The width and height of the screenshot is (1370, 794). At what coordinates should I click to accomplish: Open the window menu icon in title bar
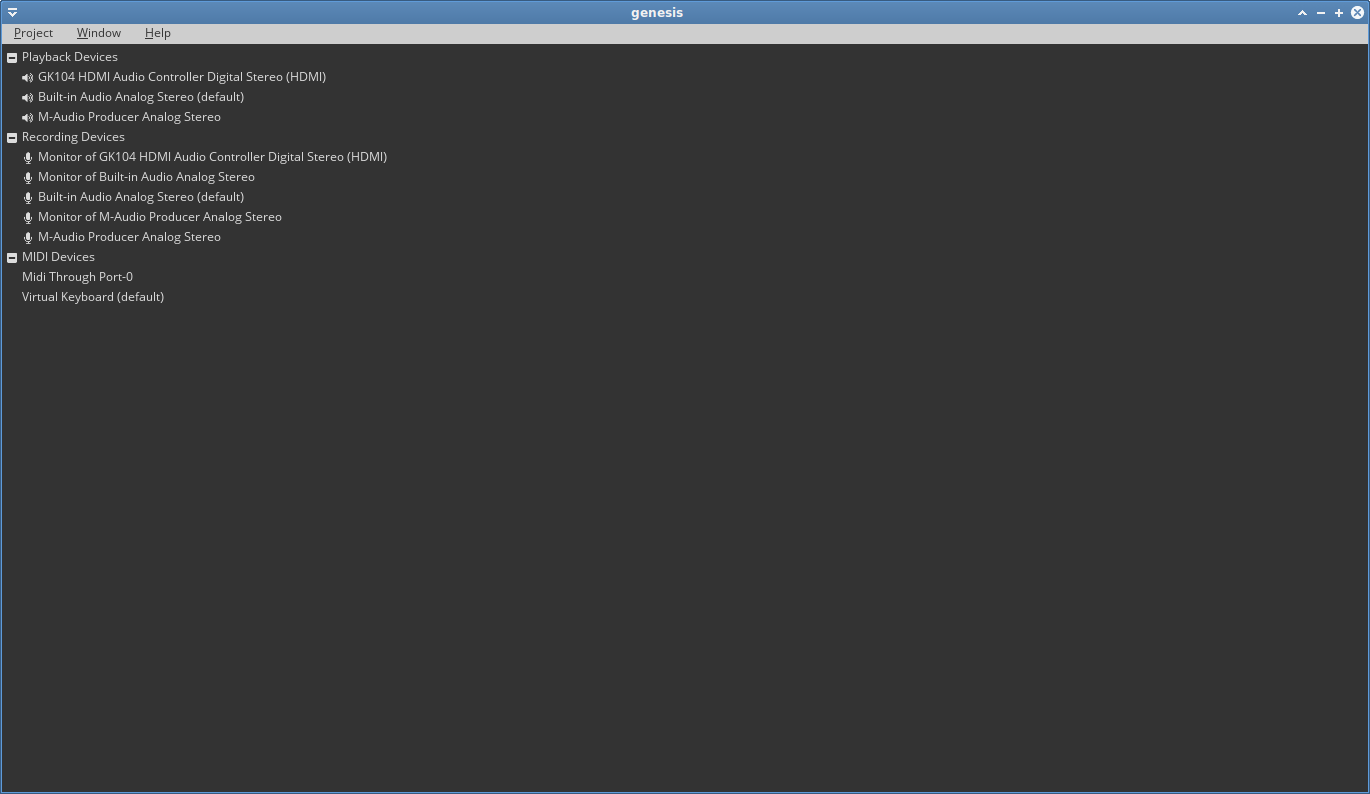(12, 13)
